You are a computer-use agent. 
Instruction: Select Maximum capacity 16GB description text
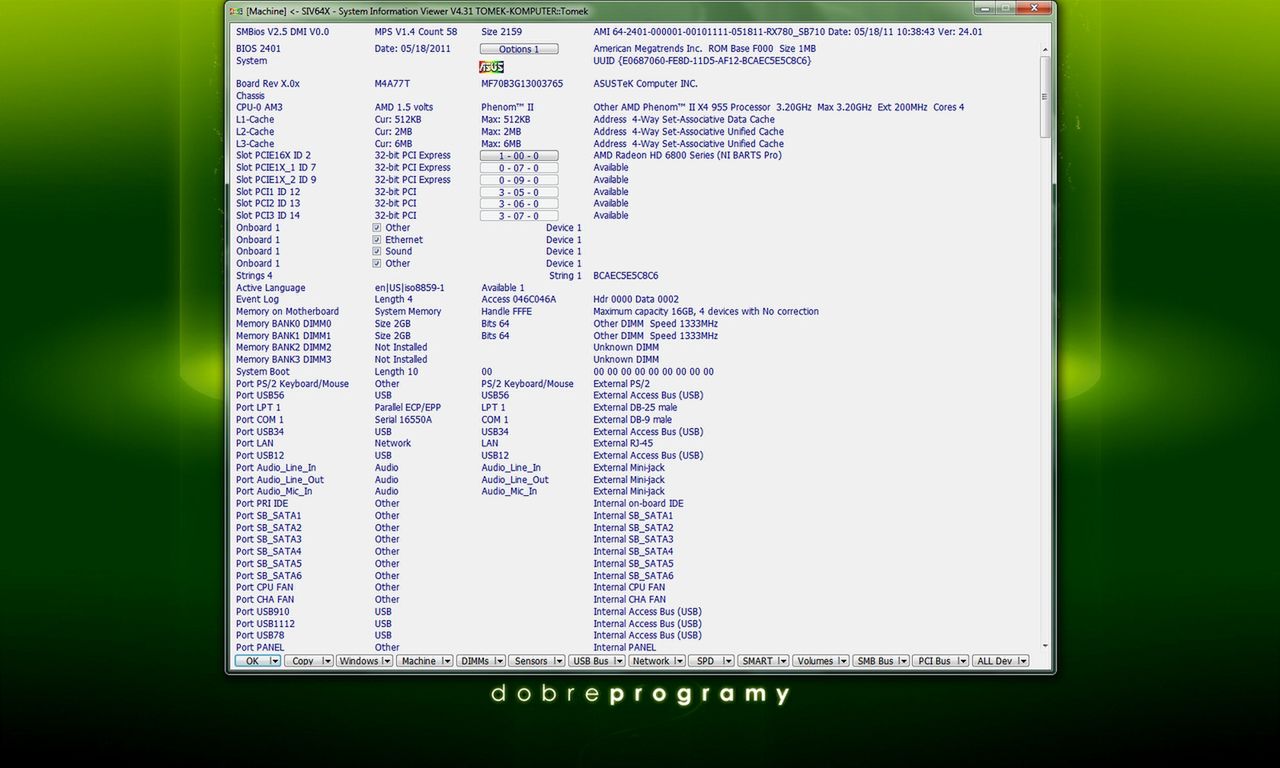(x=706, y=312)
